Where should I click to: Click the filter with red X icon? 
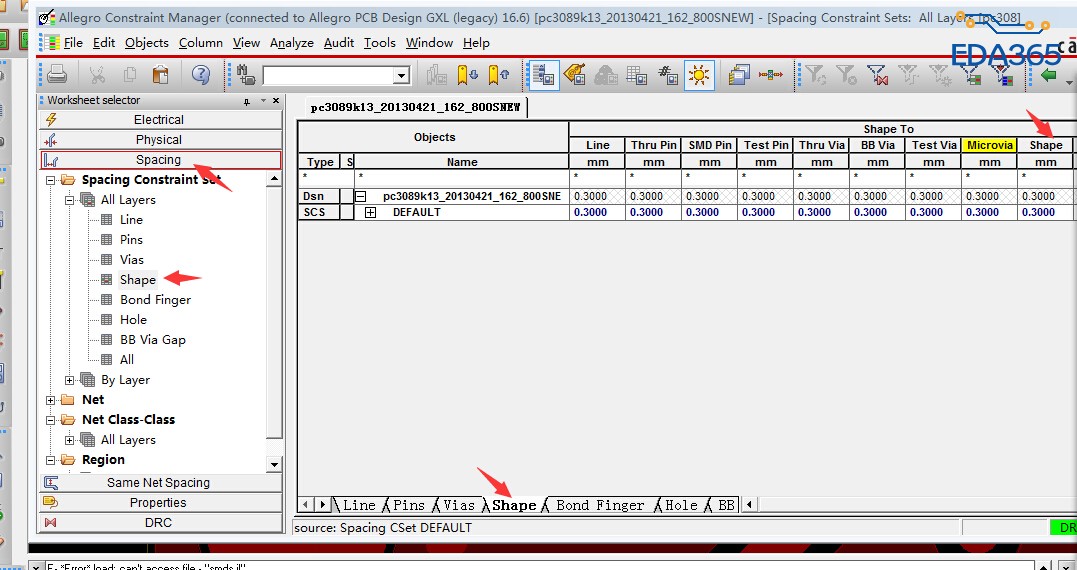877,74
